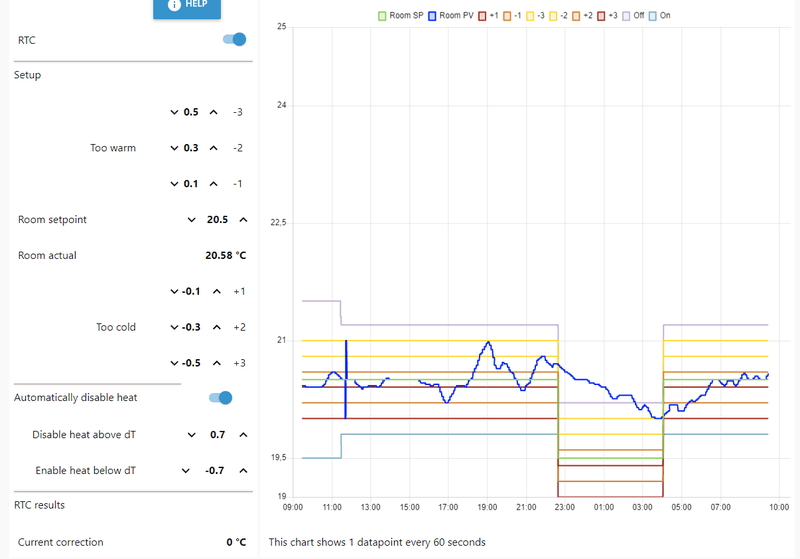Screen dimensions: 800x559
Task: Turn off the RTC switch
Action: [234, 40]
